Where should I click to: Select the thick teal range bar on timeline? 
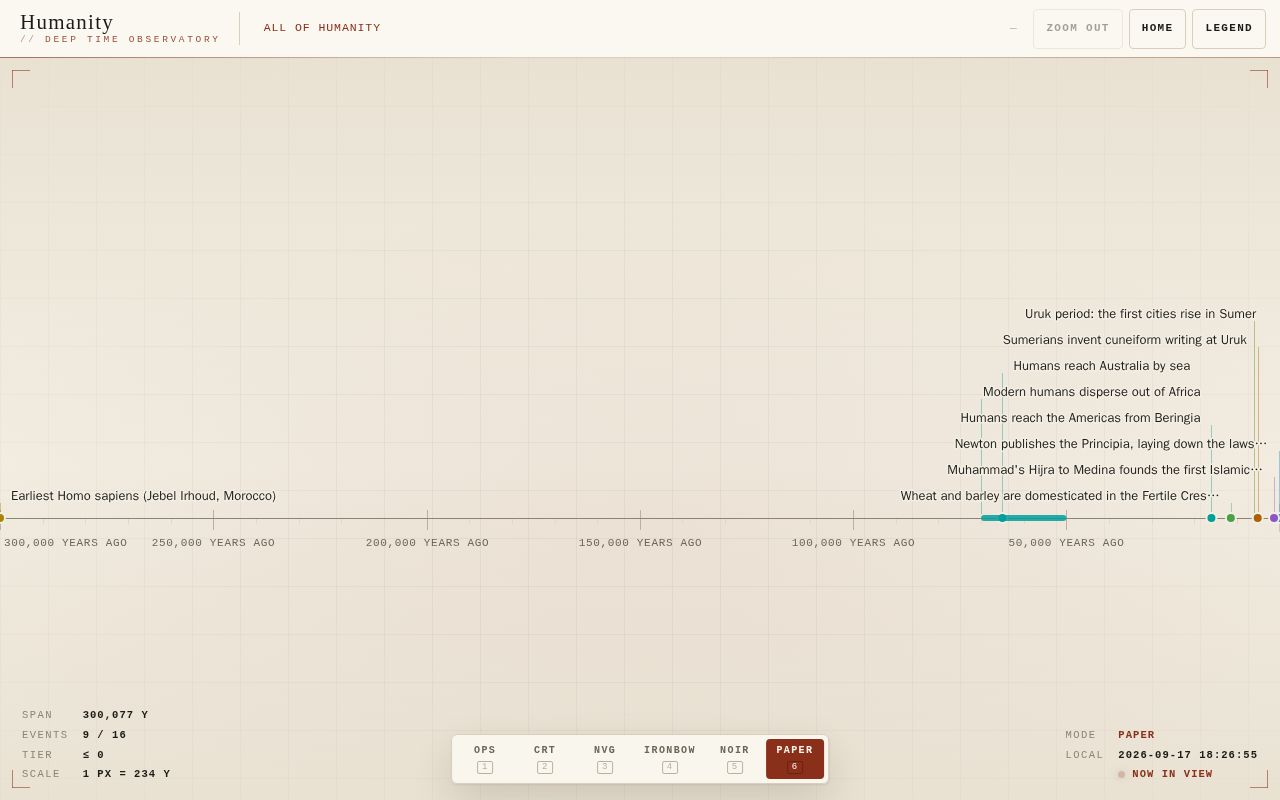[1024, 518]
